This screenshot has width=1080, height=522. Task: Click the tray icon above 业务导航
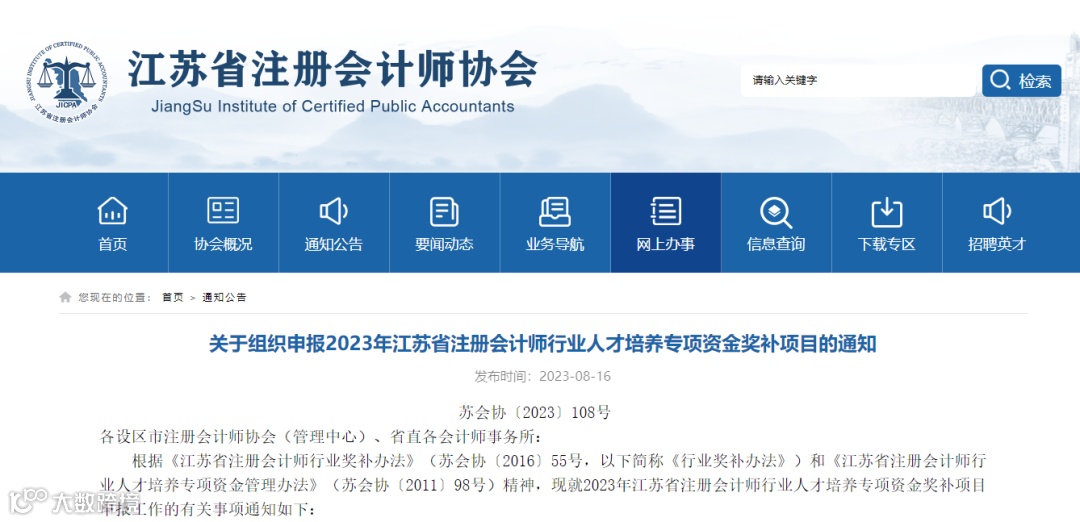click(554, 211)
